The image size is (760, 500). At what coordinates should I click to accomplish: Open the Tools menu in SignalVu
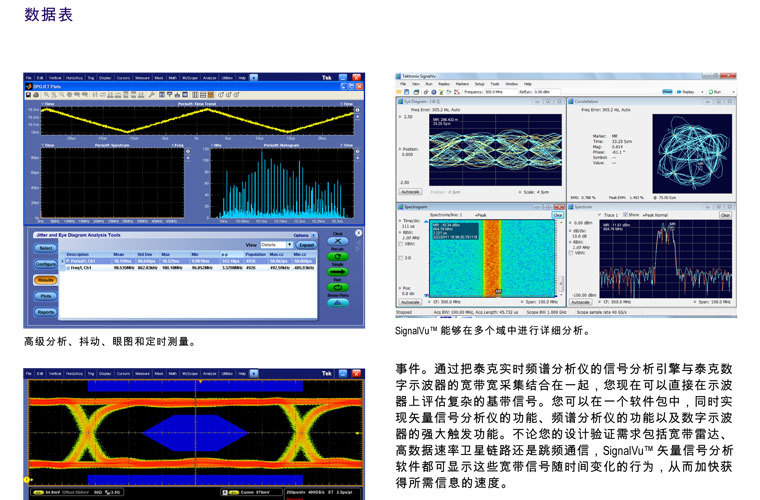pos(494,83)
